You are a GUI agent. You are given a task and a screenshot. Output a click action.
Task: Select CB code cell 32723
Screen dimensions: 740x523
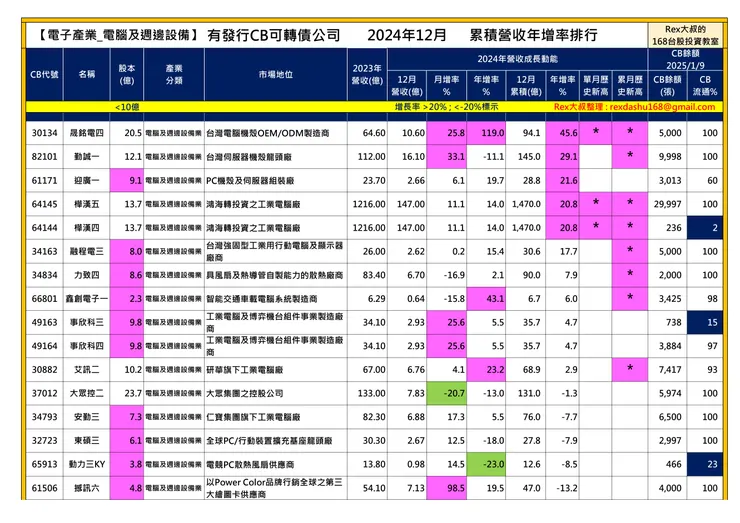click(44, 440)
